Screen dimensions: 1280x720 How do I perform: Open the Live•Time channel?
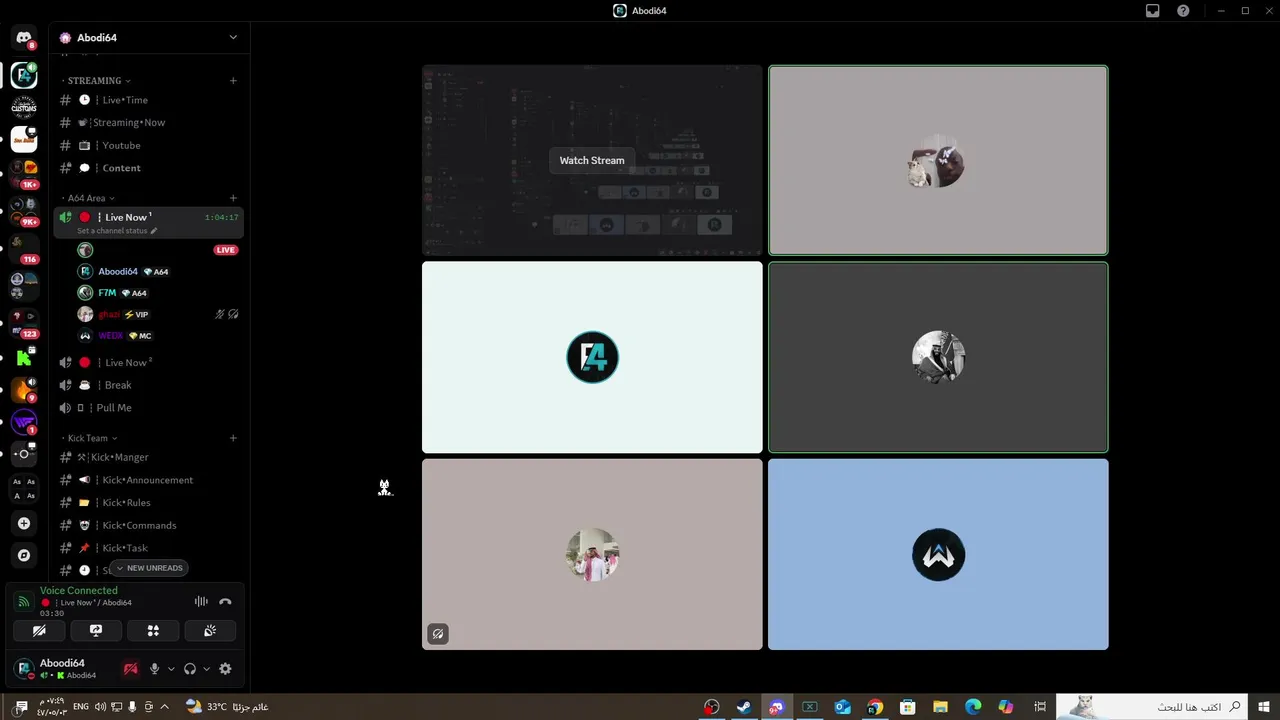(149, 100)
